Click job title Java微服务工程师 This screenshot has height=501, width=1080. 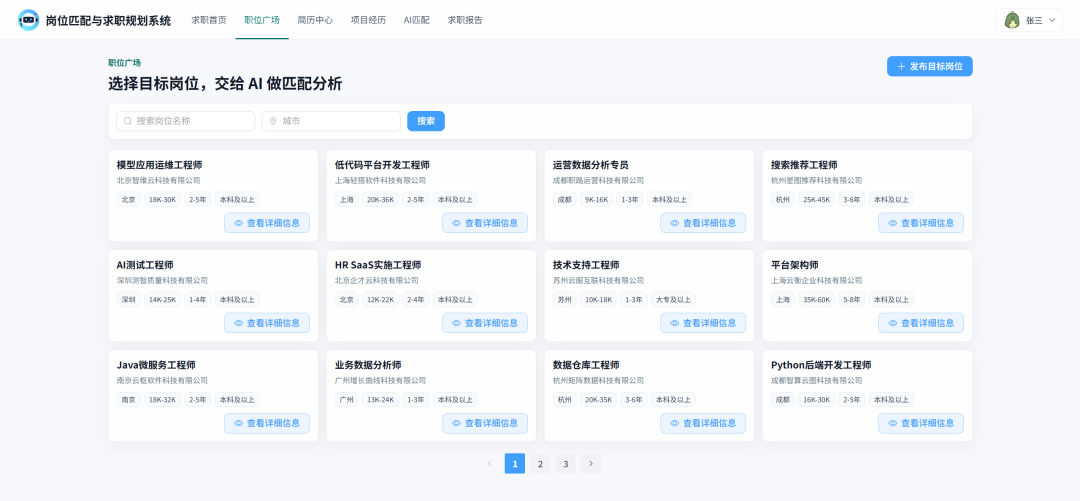pos(156,365)
